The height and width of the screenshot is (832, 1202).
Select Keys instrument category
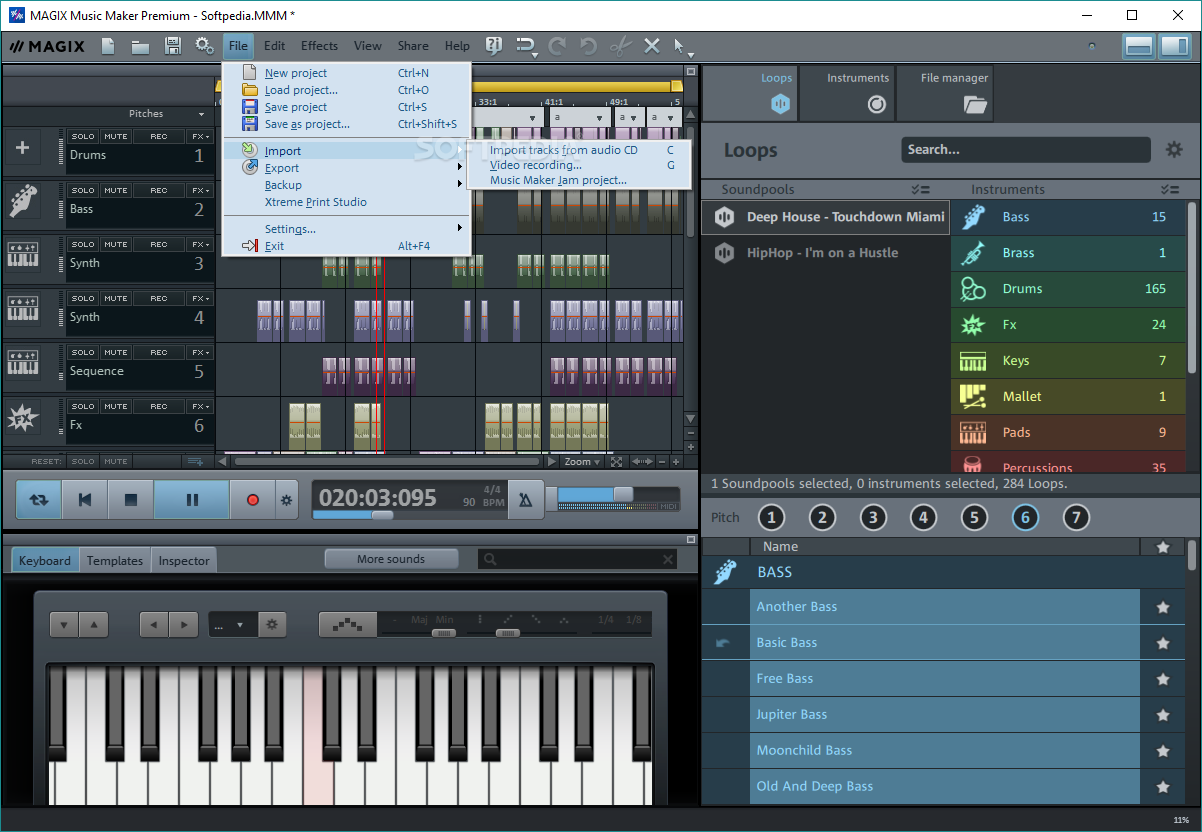coord(1068,361)
